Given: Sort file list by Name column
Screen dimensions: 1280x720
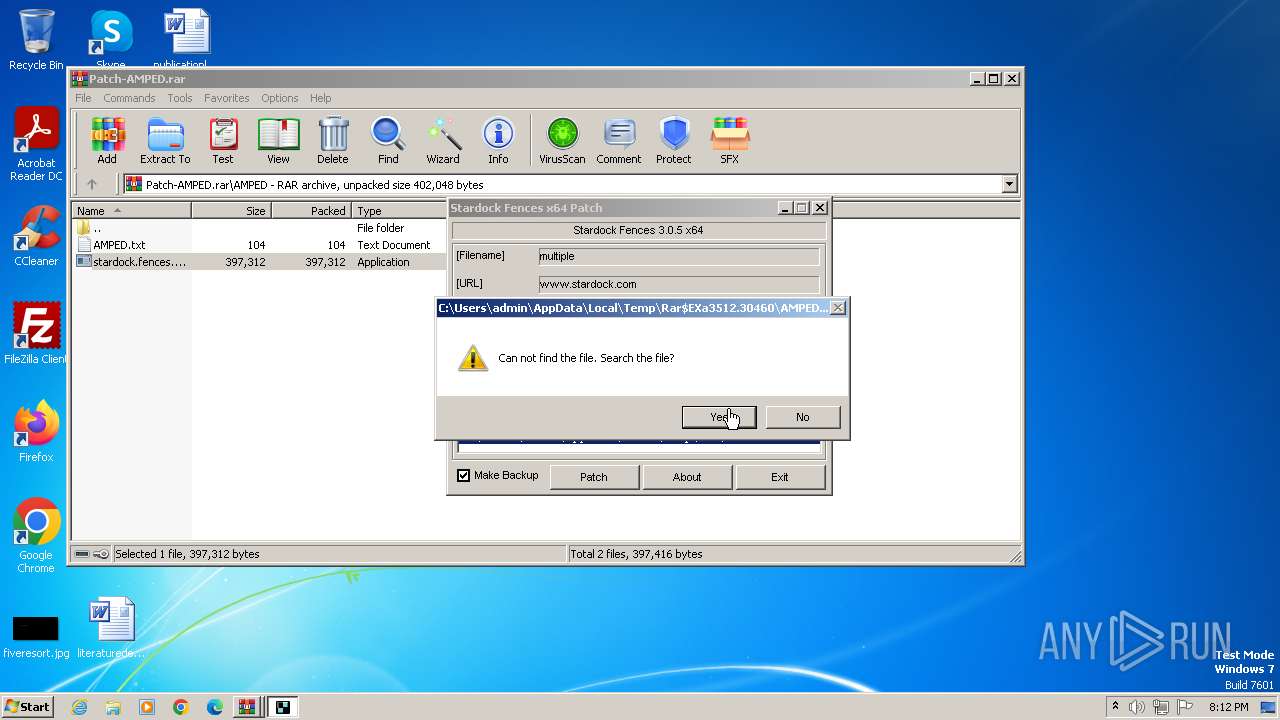Looking at the screenshot, I should (x=132, y=210).
